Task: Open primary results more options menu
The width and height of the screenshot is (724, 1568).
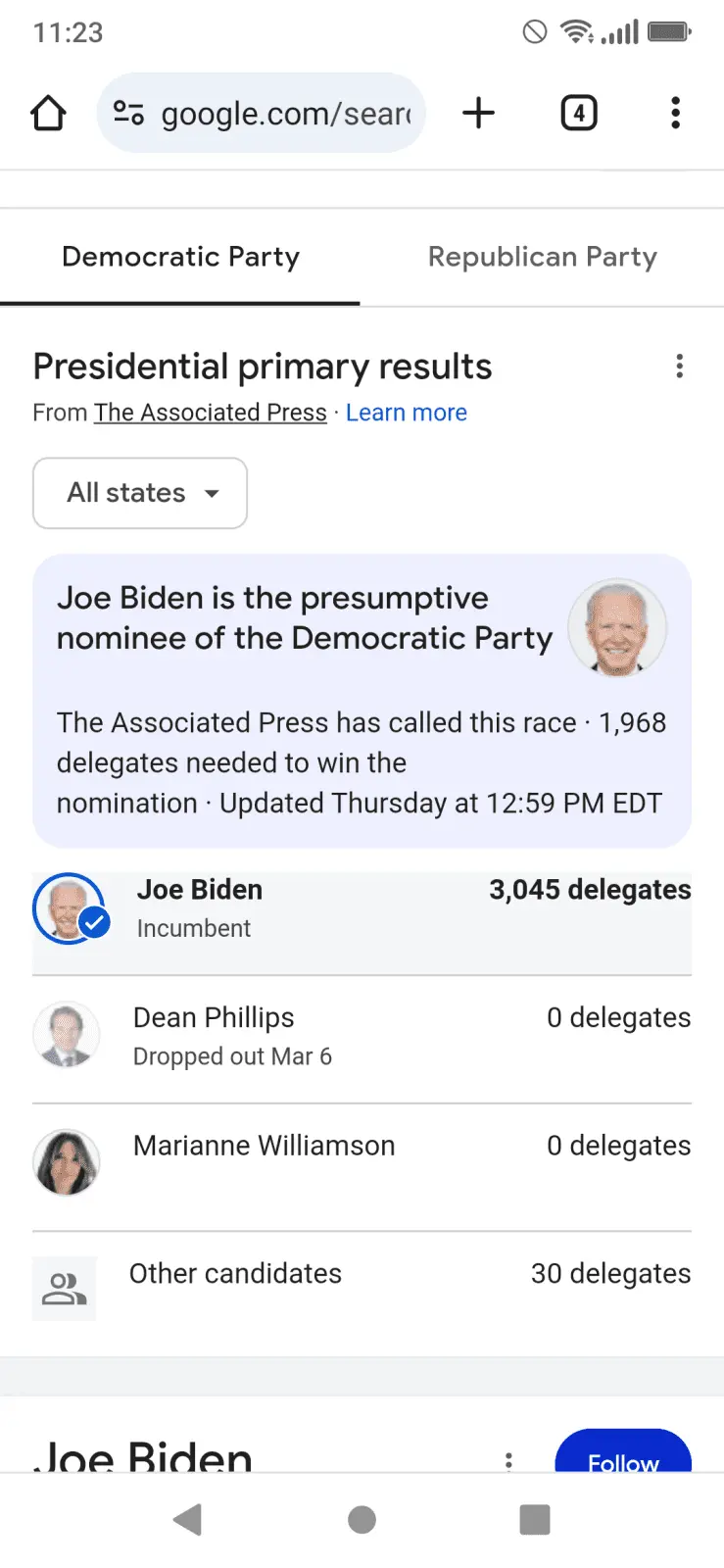Action: [x=679, y=367]
